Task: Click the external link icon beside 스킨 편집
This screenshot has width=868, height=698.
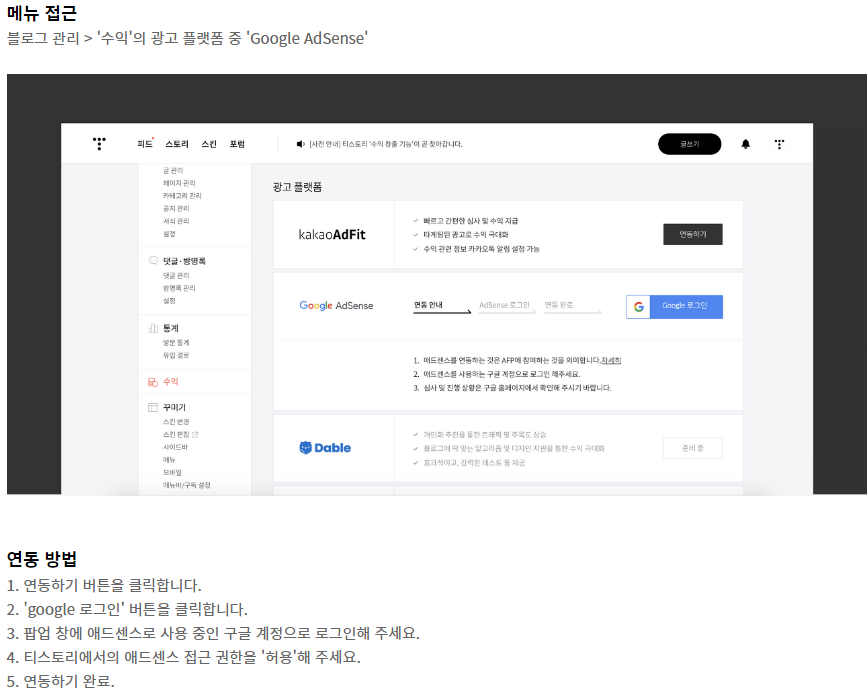Action: tap(195, 435)
